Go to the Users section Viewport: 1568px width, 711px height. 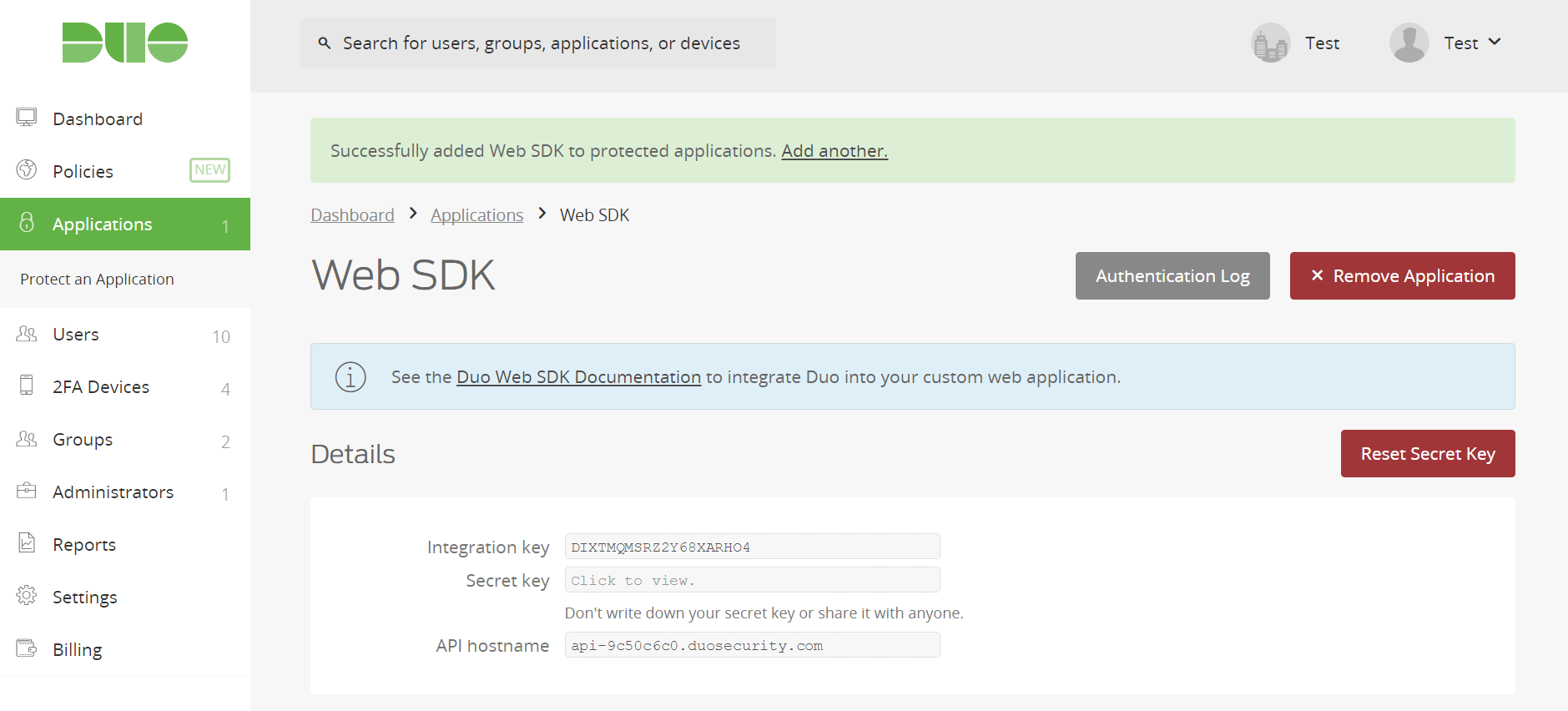pyautogui.click(x=125, y=334)
